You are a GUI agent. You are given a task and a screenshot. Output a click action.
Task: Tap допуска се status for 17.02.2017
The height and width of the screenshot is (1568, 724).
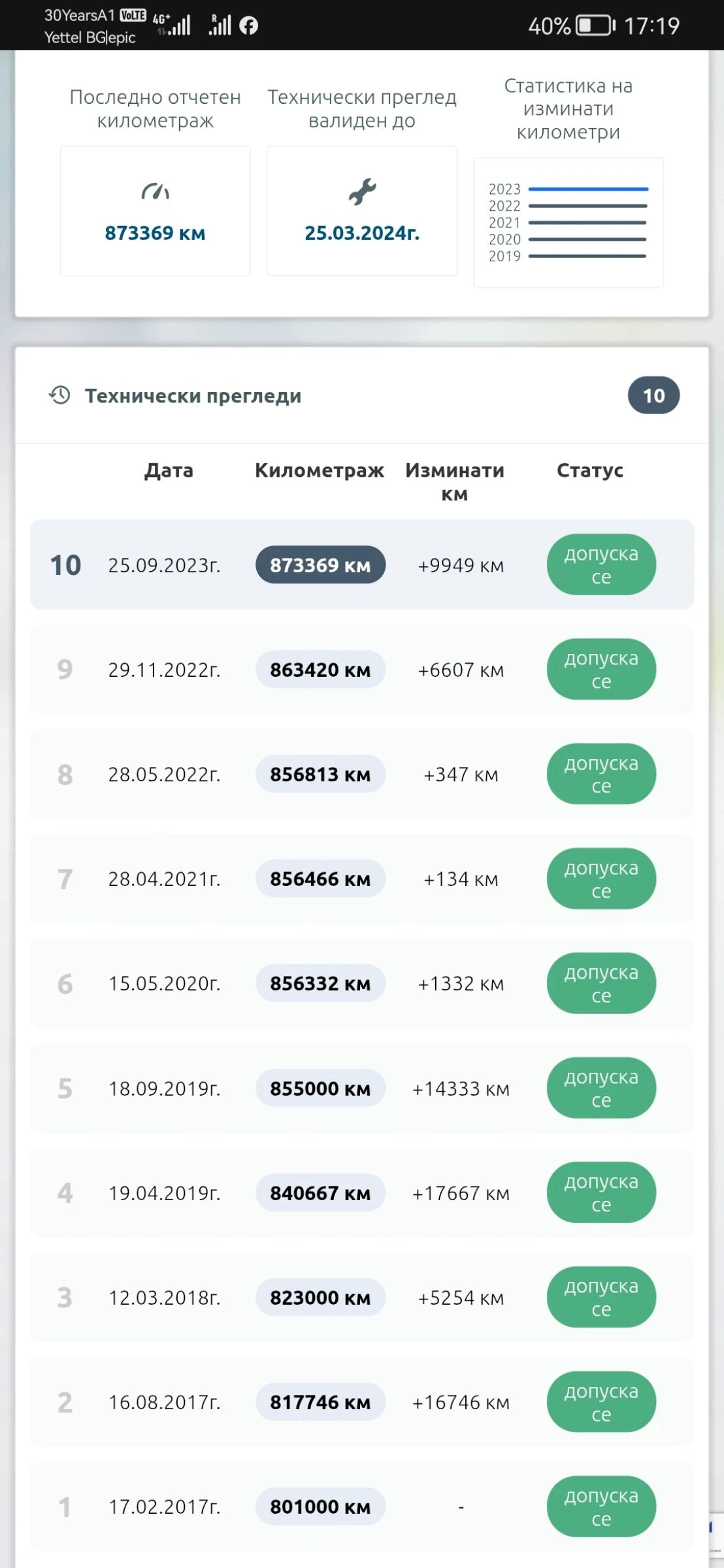click(x=601, y=1507)
